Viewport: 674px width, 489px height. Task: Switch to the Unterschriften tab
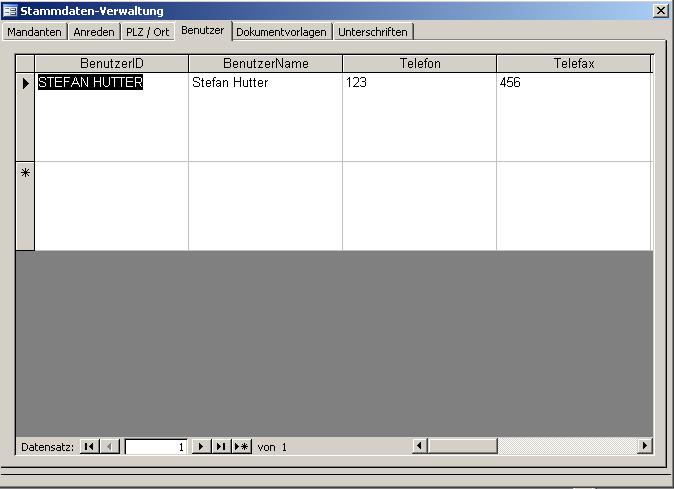coord(373,32)
